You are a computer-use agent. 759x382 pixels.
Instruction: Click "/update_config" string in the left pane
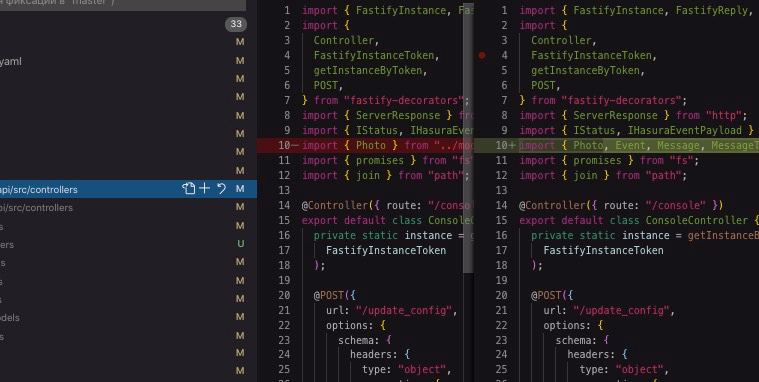click(404, 310)
